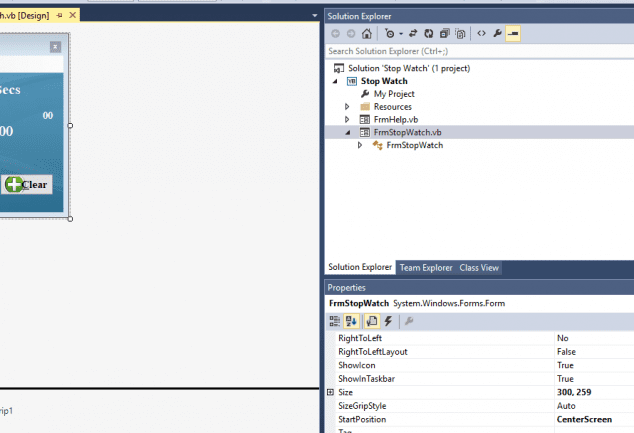Toggle Categorized view in Properties
634x433 pixels.
[x=335, y=321]
